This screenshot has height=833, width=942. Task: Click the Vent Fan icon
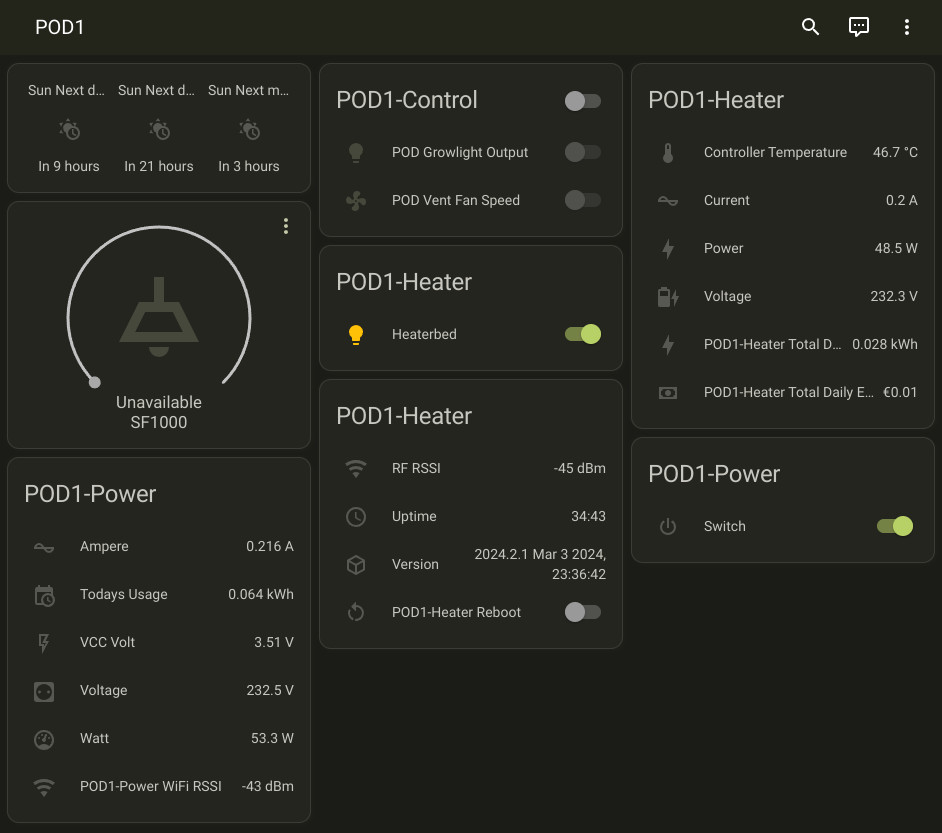356,201
